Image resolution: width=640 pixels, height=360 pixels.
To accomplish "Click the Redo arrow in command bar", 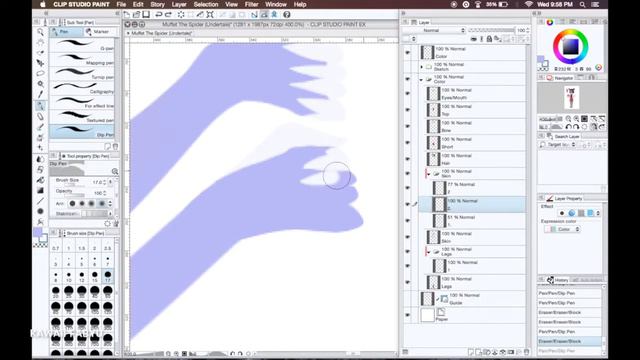I will click(168, 15).
